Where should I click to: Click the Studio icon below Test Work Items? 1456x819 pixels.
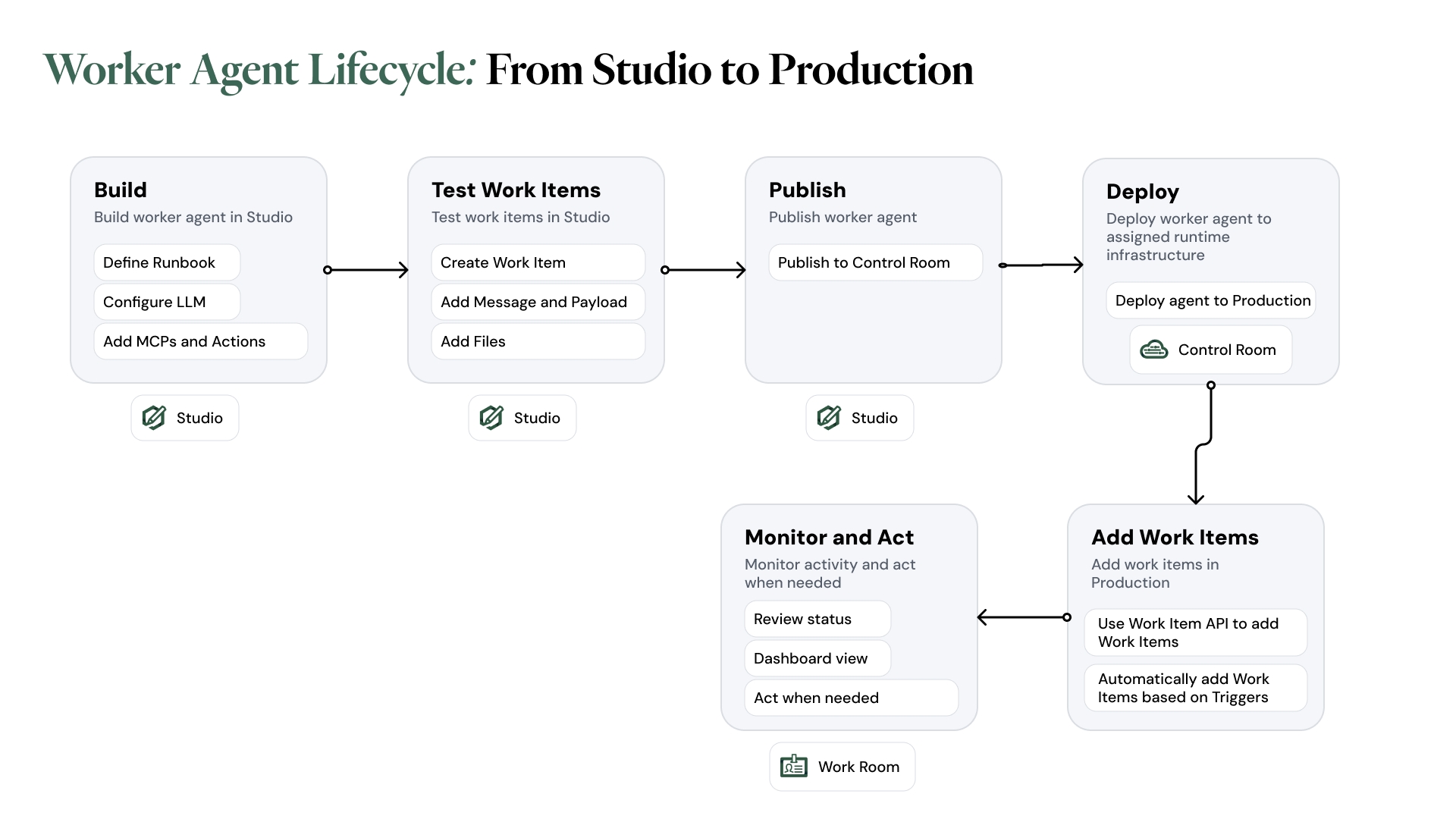491,417
